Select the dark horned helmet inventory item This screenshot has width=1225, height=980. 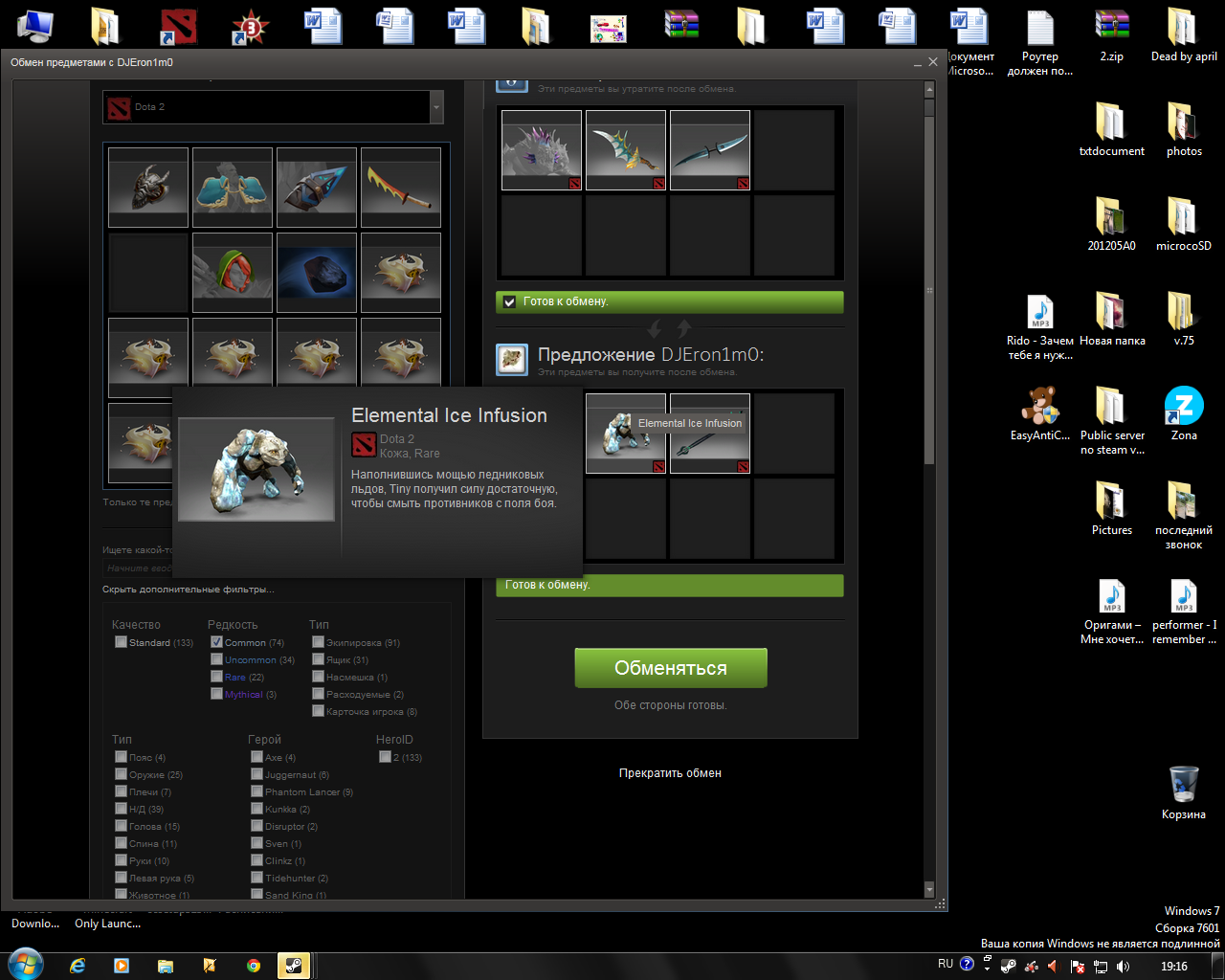pos(148,187)
